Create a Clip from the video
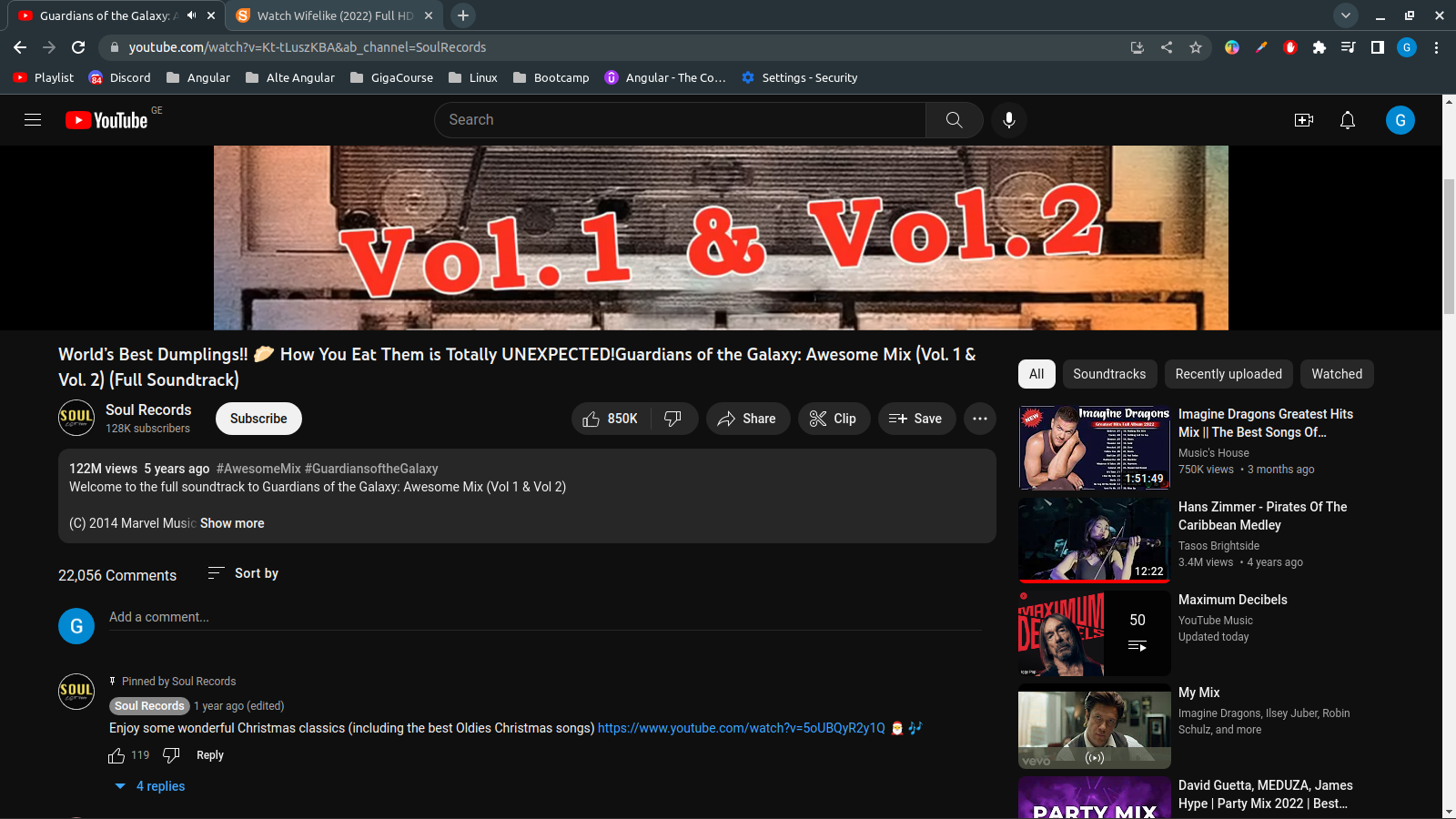This screenshot has width=1456, height=819. (x=834, y=419)
